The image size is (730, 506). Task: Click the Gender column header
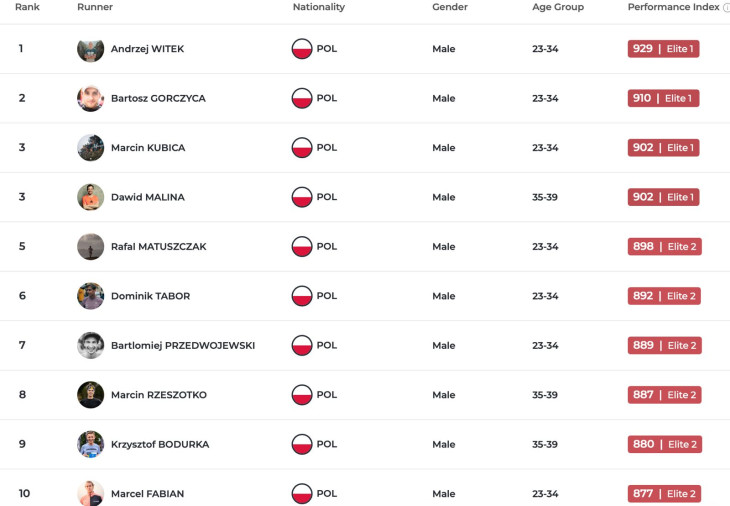click(x=450, y=7)
